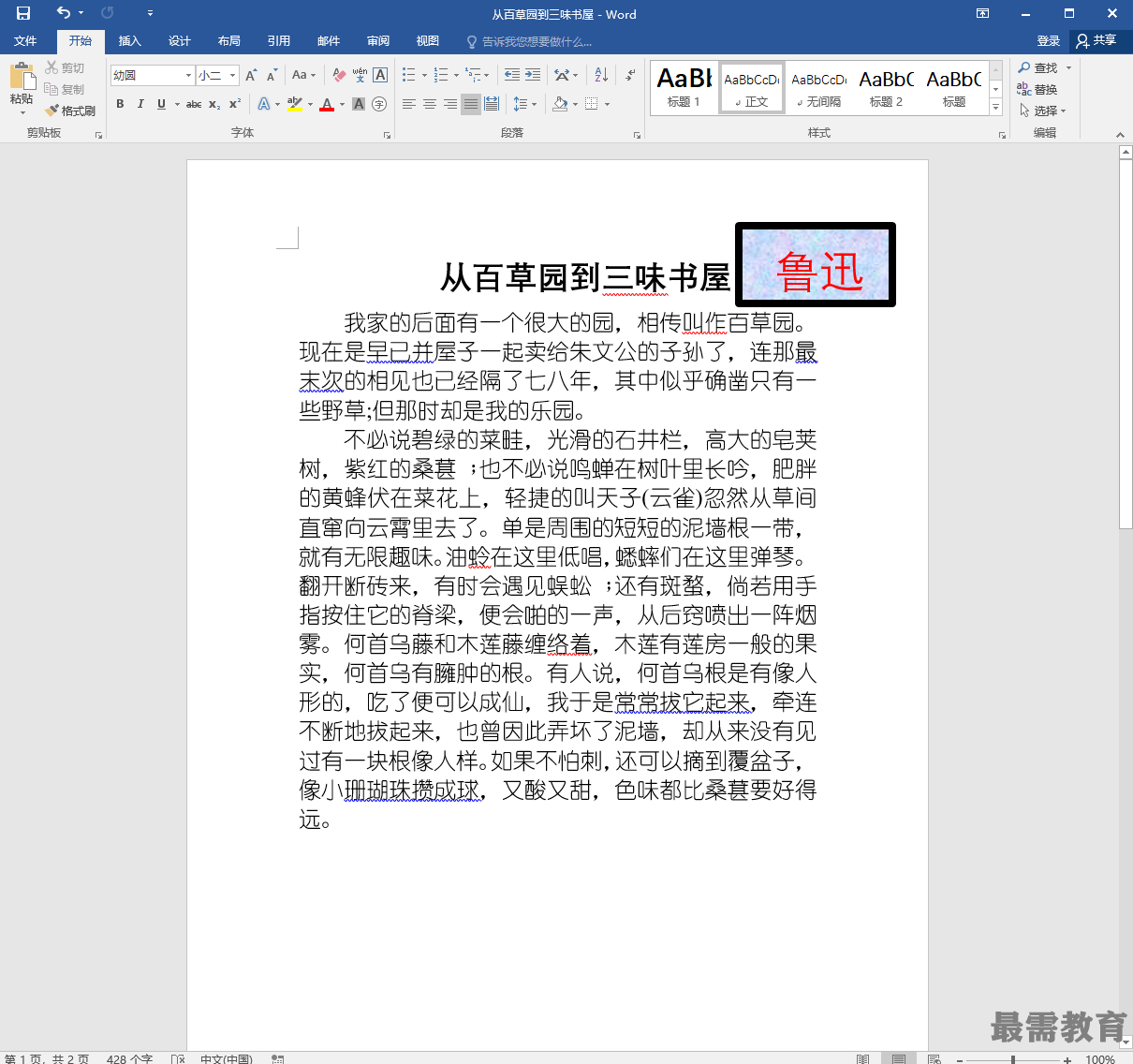Click the proofing check icon in status bar

[178, 1058]
